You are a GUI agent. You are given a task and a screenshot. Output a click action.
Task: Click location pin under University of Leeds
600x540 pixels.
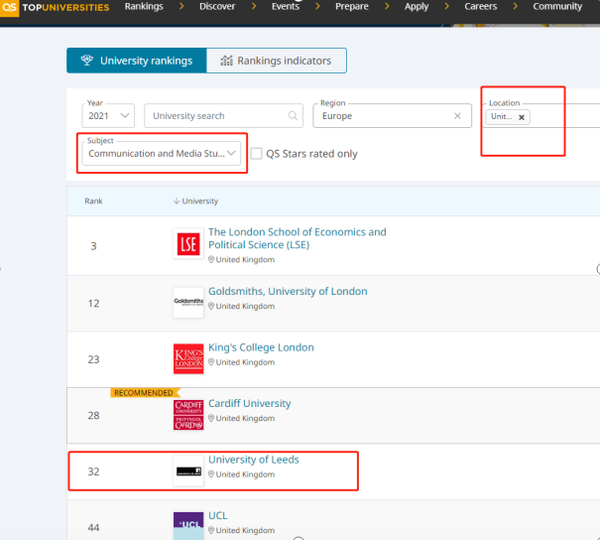211,474
